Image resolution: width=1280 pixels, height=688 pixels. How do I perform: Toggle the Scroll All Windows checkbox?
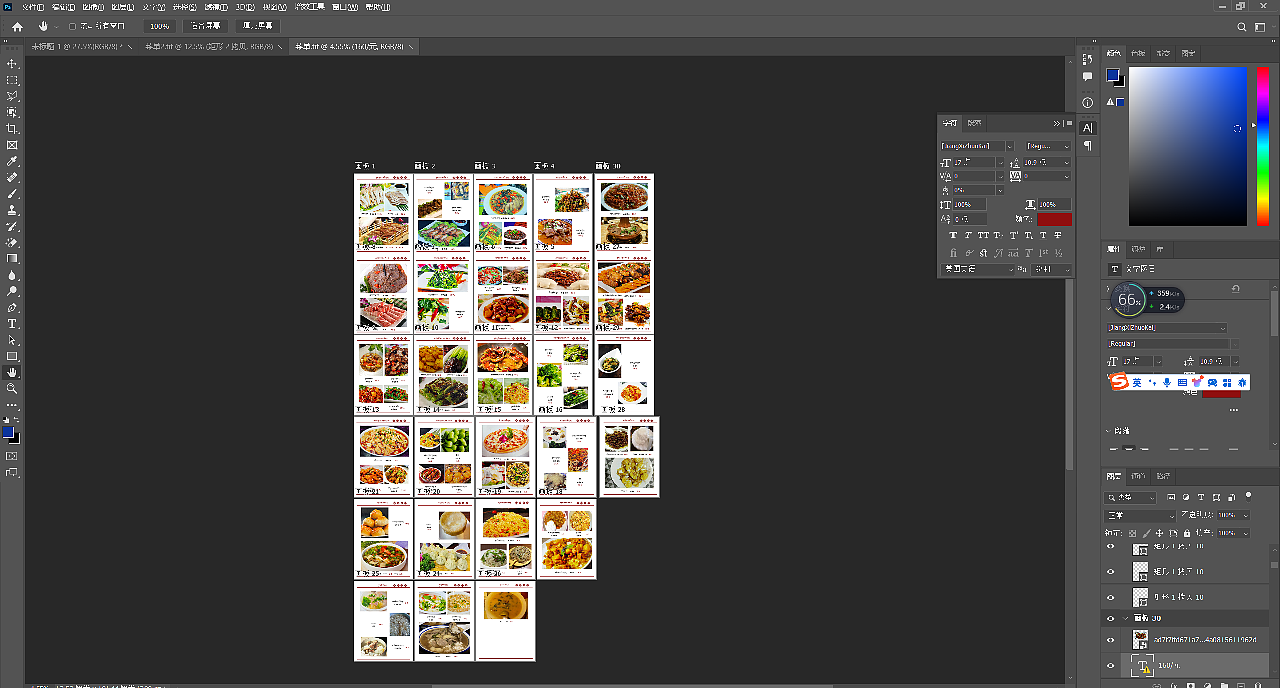tap(72, 26)
